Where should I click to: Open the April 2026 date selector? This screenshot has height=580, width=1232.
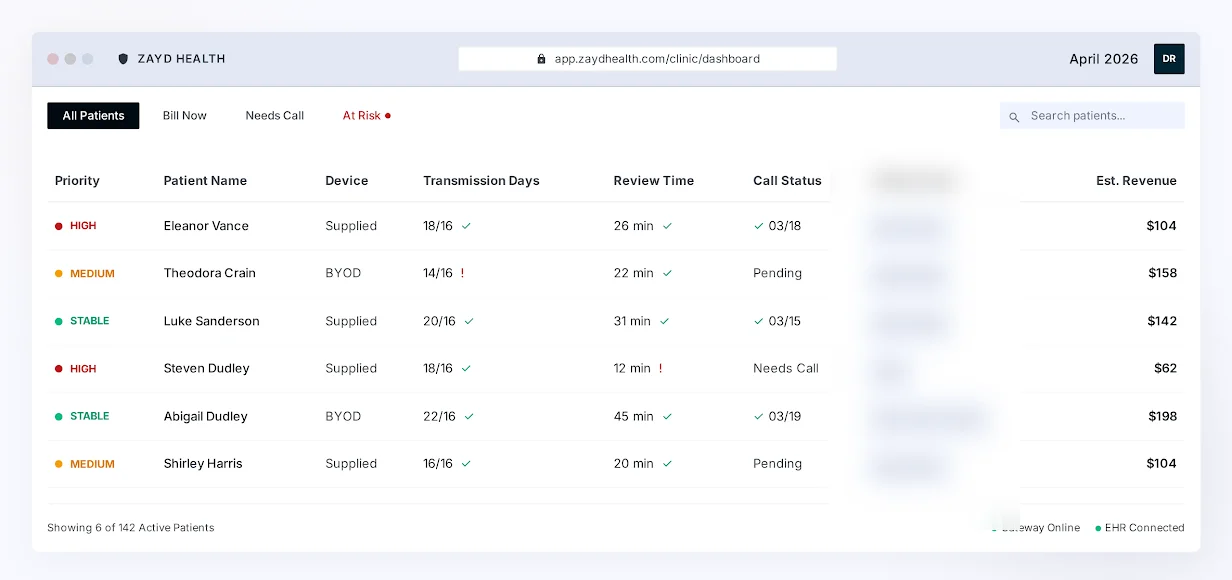[1103, 59]
